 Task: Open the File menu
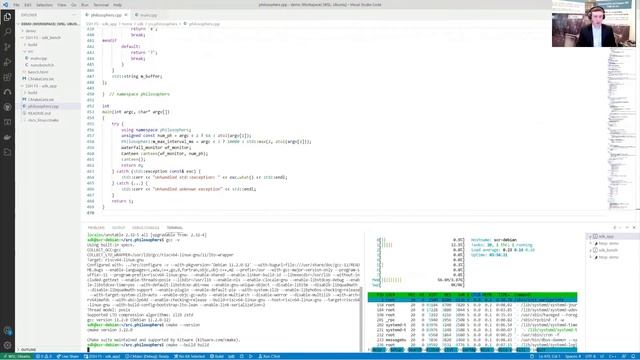click(16, 5)
